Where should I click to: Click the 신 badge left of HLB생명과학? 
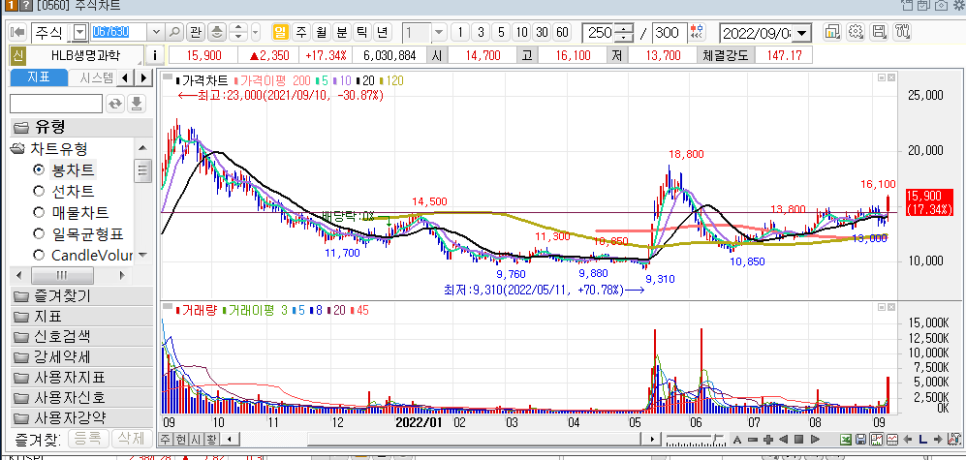click(17, 55)
